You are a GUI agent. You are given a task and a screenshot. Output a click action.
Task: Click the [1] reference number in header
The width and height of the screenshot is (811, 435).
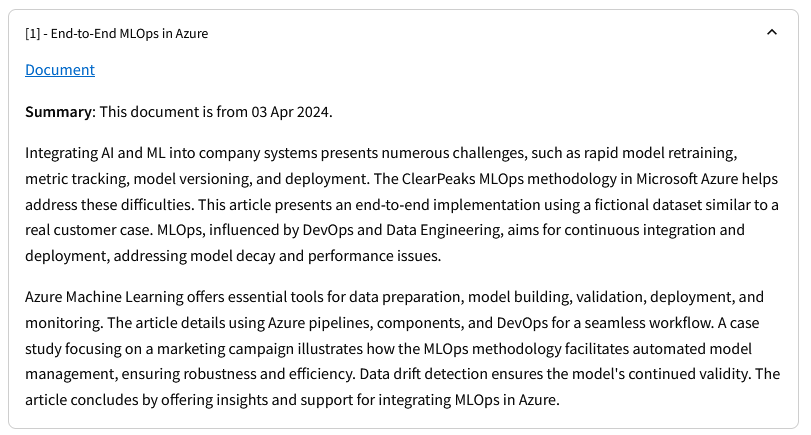click(33, 34)
